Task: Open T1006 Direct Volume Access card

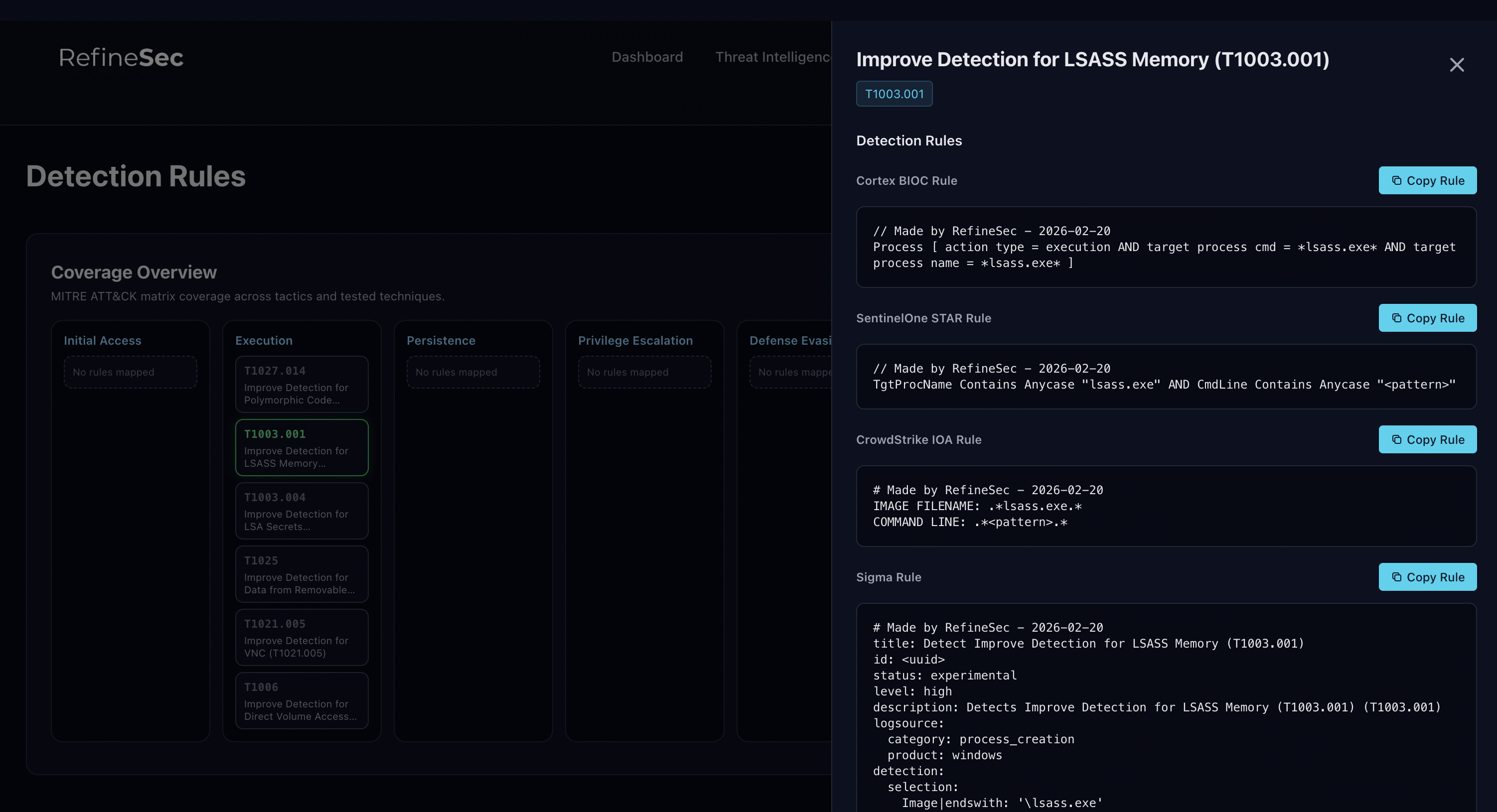Action: pyautogui.click(x=301, y=701)
